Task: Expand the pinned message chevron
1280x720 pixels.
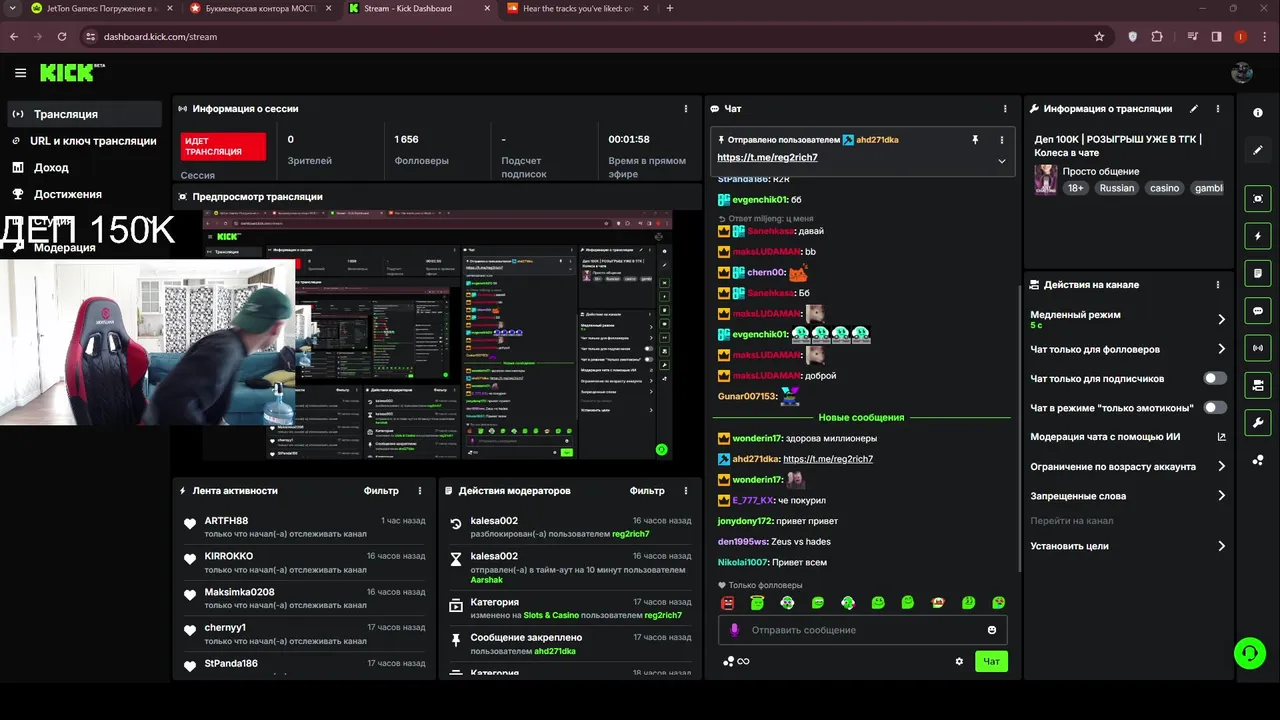Action: pyautogui.click(x=1002, y=161)
